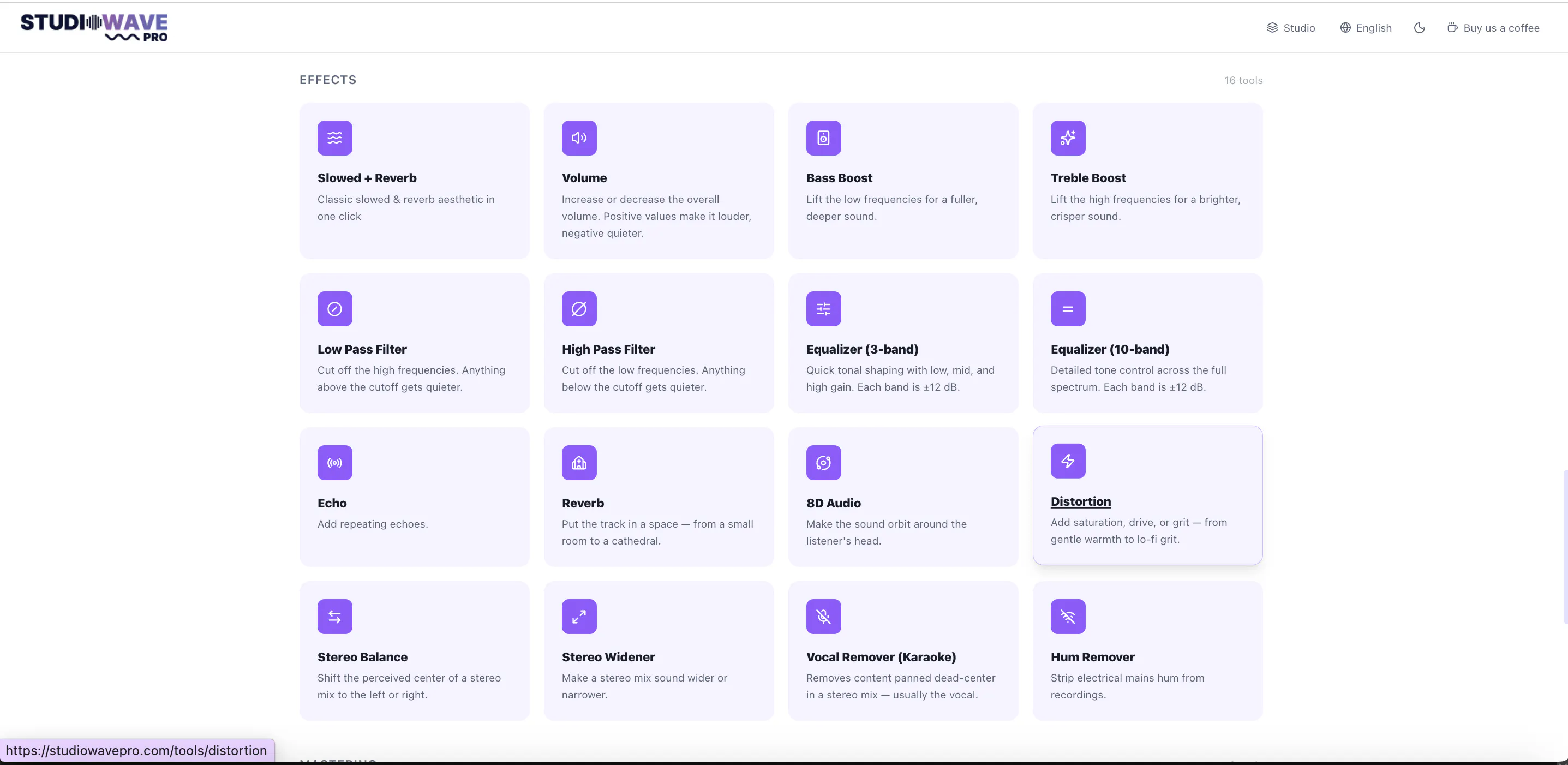
Task: Click 'Cut off the low frequencies' description
Action: click(653, 379)
